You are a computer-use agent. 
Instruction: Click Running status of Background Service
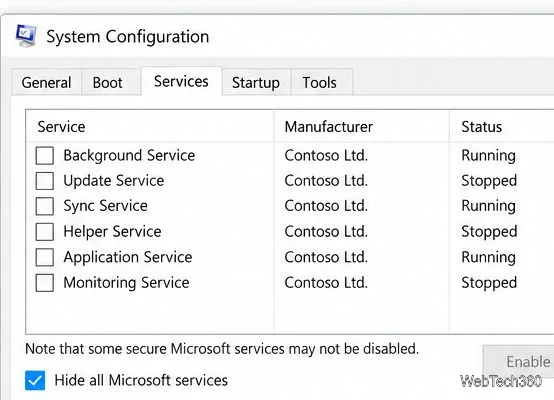click(488, 156)
